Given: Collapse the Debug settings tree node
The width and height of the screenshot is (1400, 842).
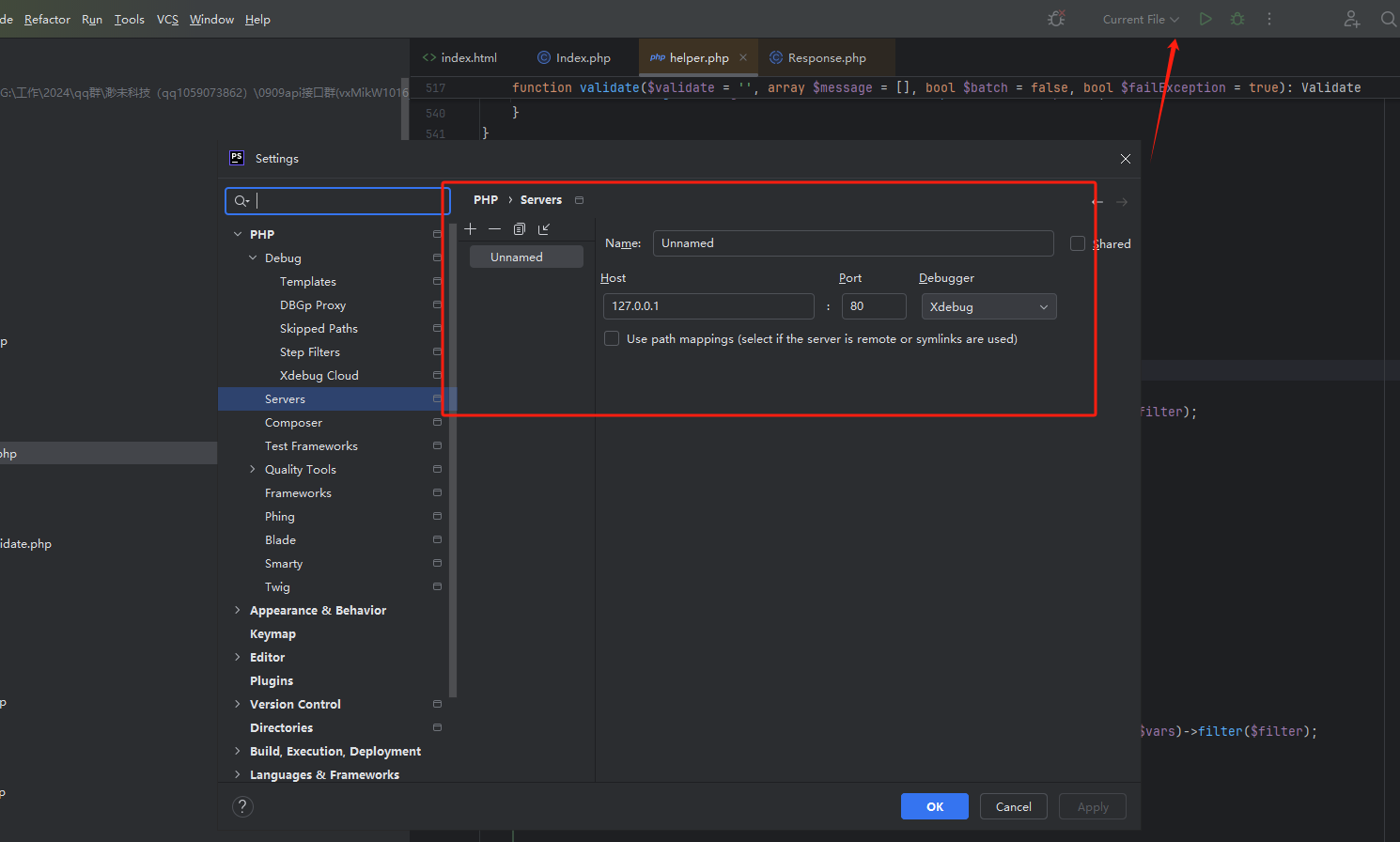Looking at the screenshot, I should [253, 257].
